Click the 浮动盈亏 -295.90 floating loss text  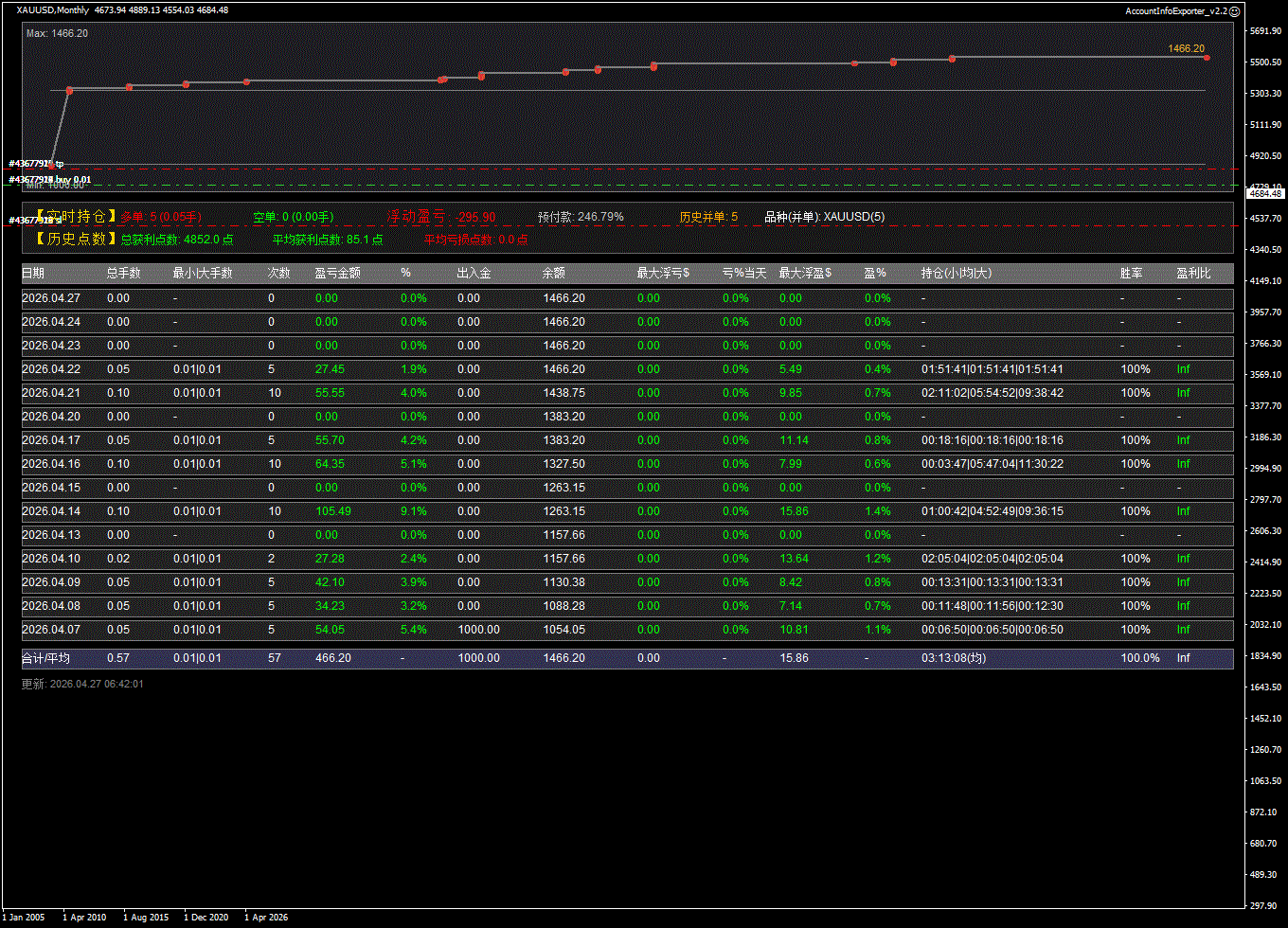440,217
